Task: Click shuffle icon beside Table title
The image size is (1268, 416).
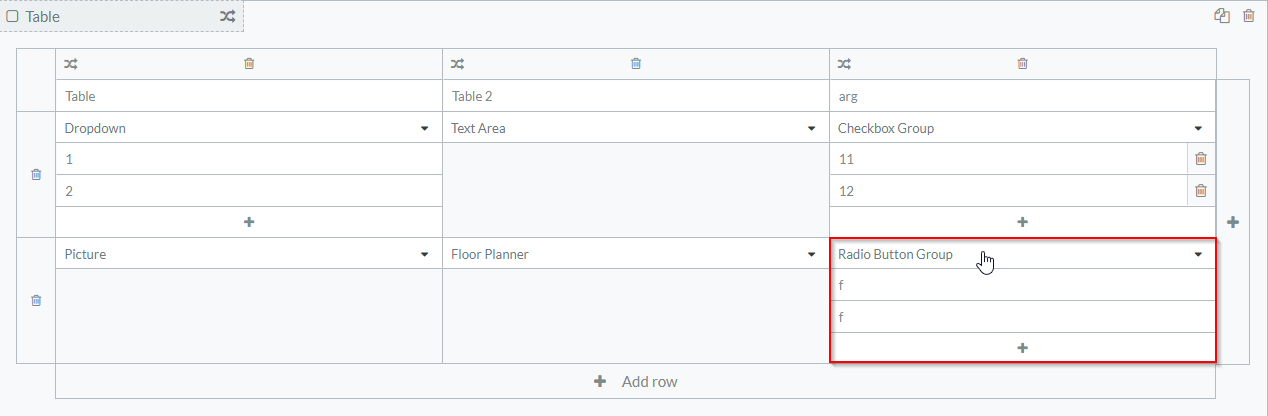Action: [x=228, y=16]
